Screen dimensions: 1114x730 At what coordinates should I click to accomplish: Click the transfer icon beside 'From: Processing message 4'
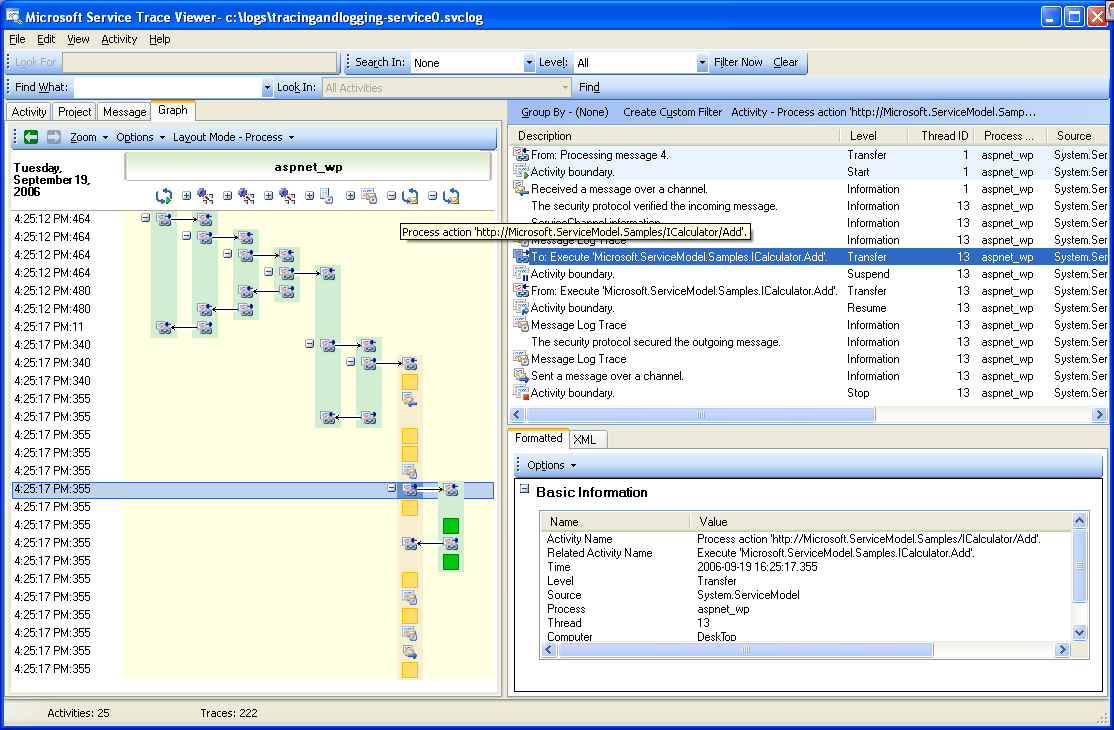pyautogui.click(x=520, y=155)
